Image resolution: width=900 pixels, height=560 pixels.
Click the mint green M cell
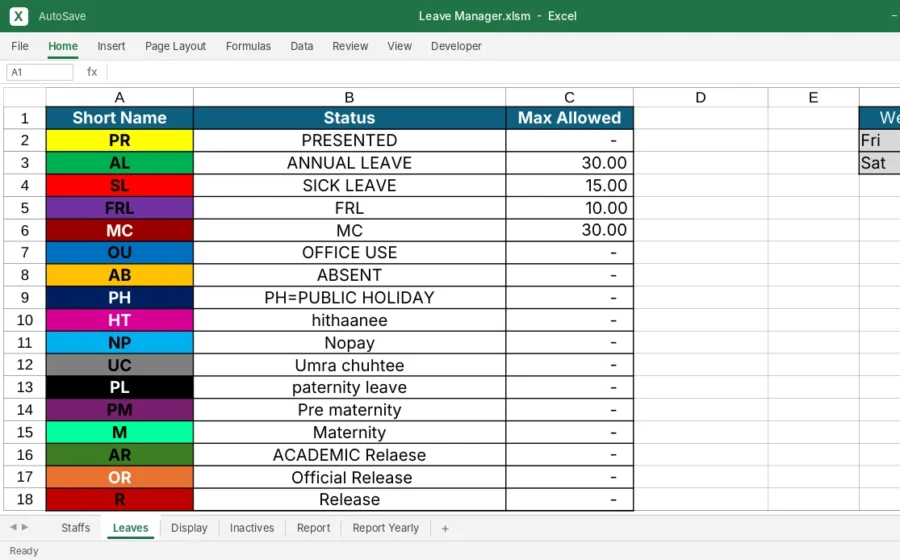(119, 432)
